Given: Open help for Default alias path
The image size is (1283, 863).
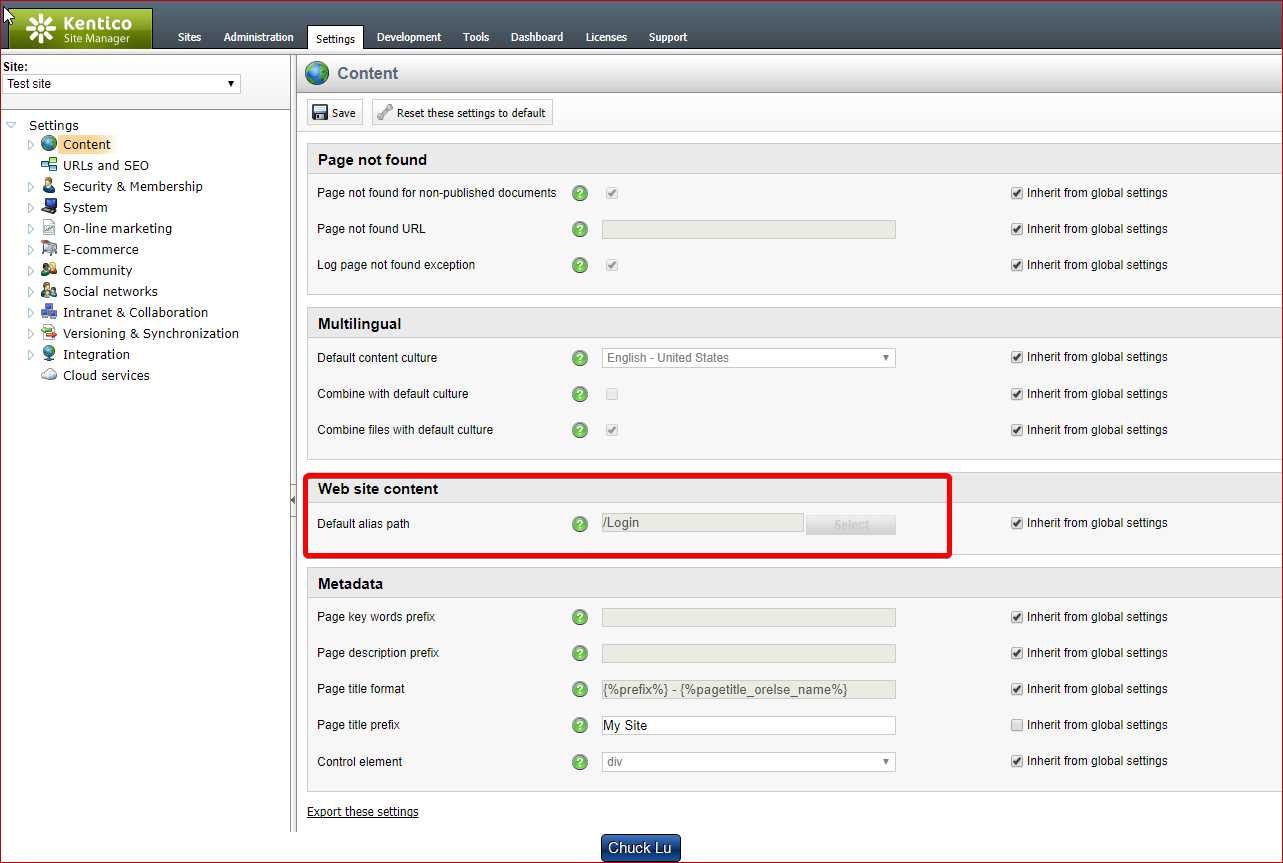Looking at the screenshot, I should coord(580,524).
